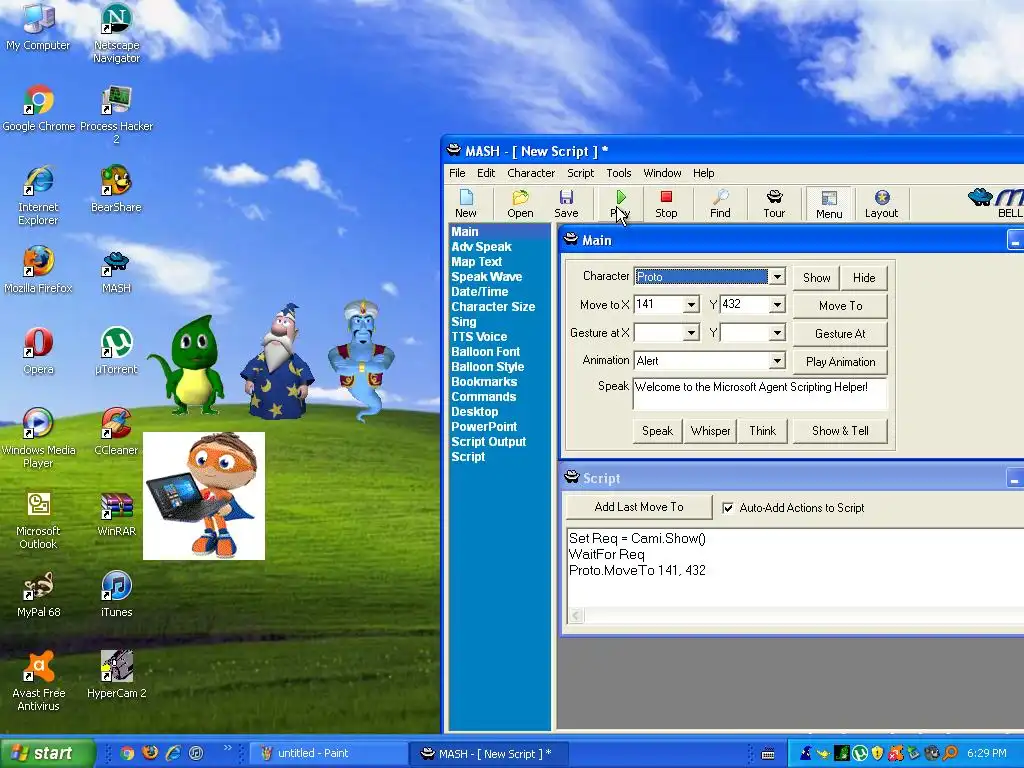Viewport: 1024px width, 768px height.
Task: Select WinRAR desktop icon
Action: coord(116,513)
